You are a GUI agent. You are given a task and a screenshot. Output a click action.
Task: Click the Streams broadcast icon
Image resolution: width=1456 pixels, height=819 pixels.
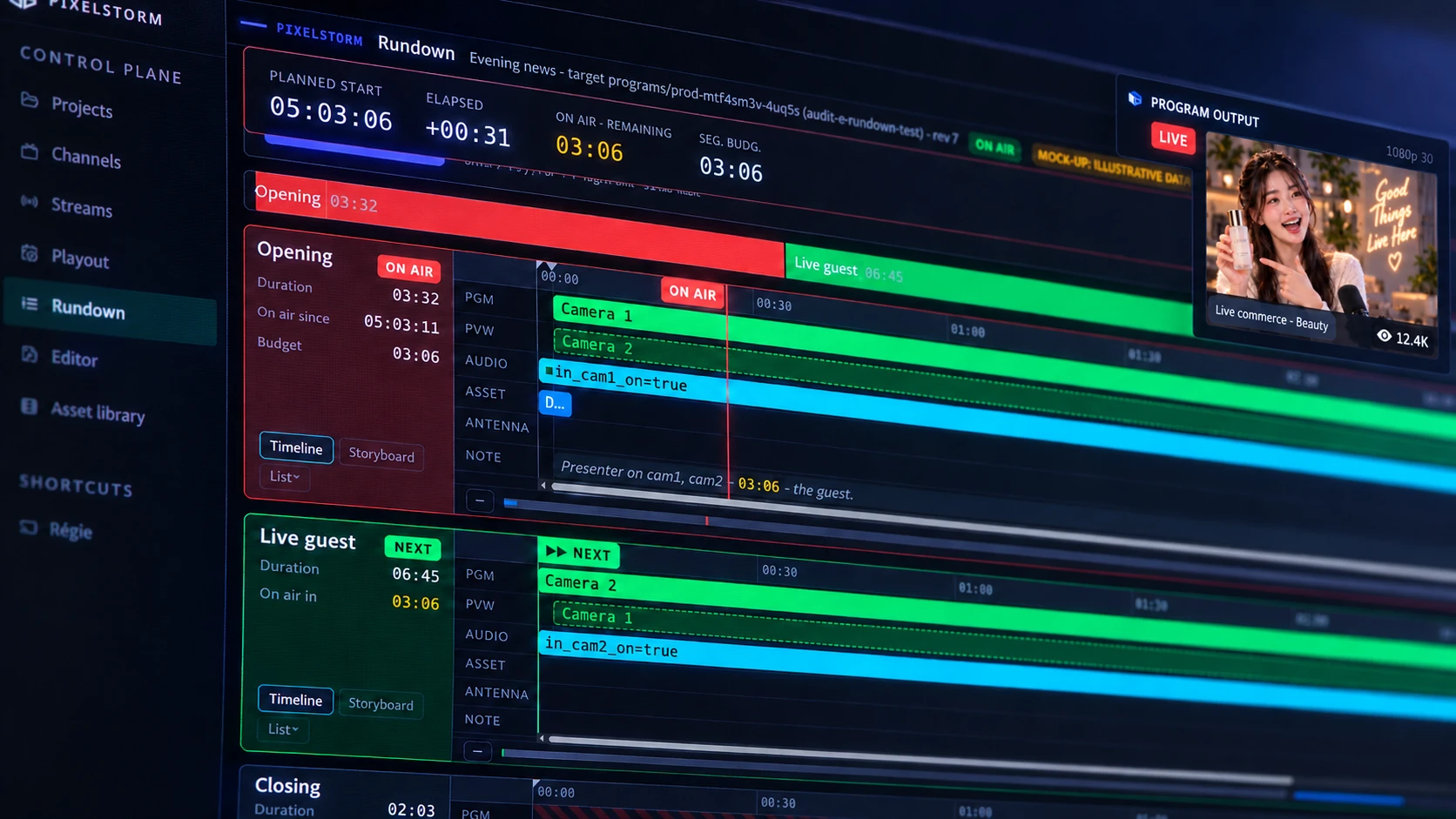pos(30,202)
